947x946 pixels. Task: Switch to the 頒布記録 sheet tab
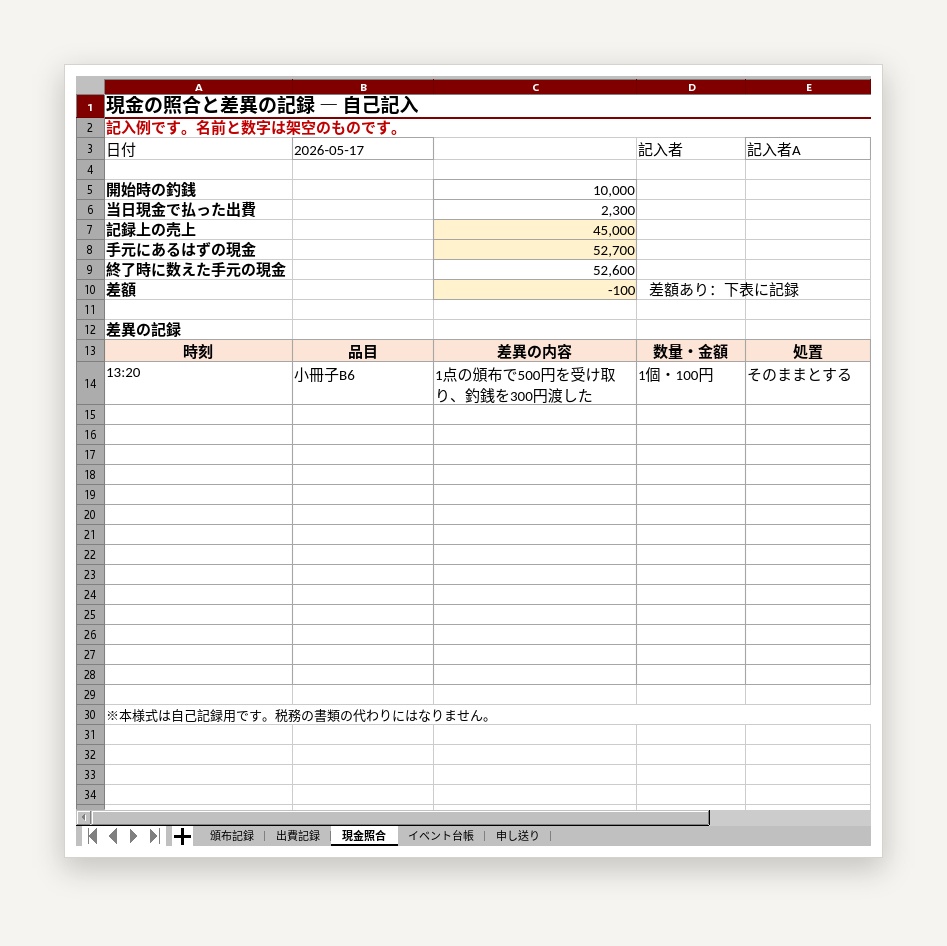point(232,836)
